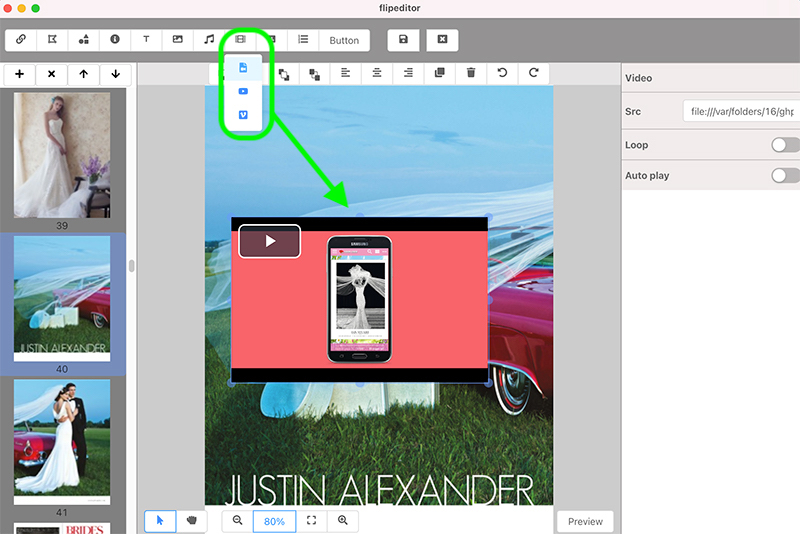Add a page with the plus button
800x534 pixels.
click(19, 74)
